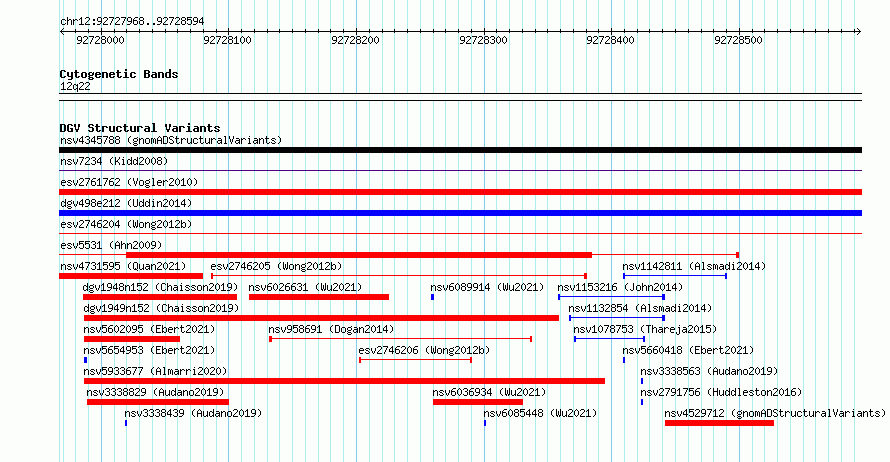The width and height of the screenshot is (890, 462).
Task: Open the nsv6036934 (Wu2021) label
Action: [x=489, y=392]
